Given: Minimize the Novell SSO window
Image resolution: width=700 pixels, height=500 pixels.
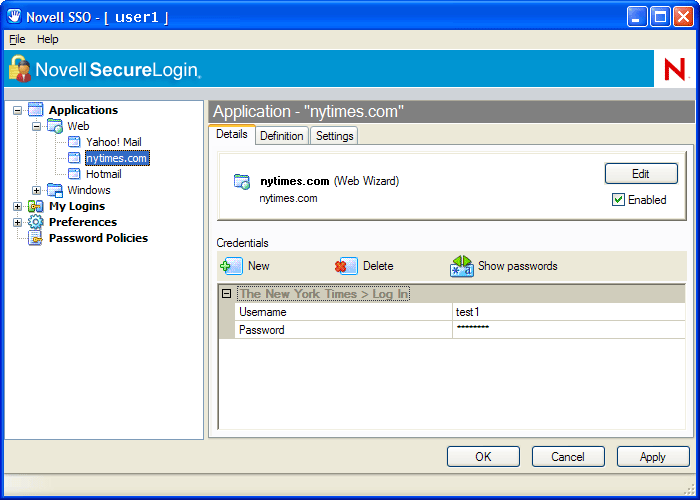Looking at the screenshot, I should pyautogui.click(x=637, y=17).
